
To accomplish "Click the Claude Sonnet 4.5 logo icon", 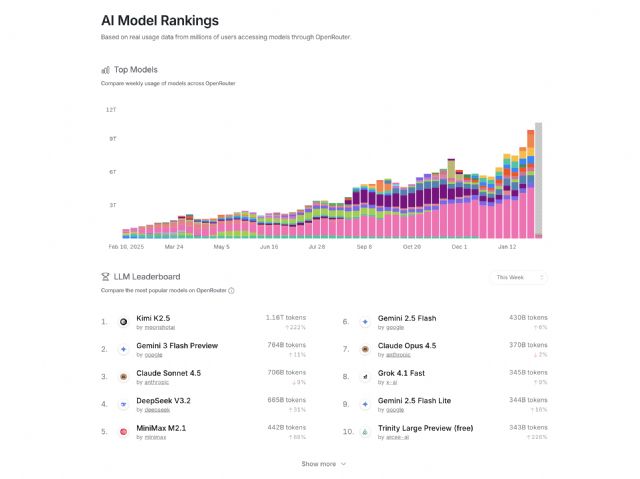I will click(x=123, y=377).
